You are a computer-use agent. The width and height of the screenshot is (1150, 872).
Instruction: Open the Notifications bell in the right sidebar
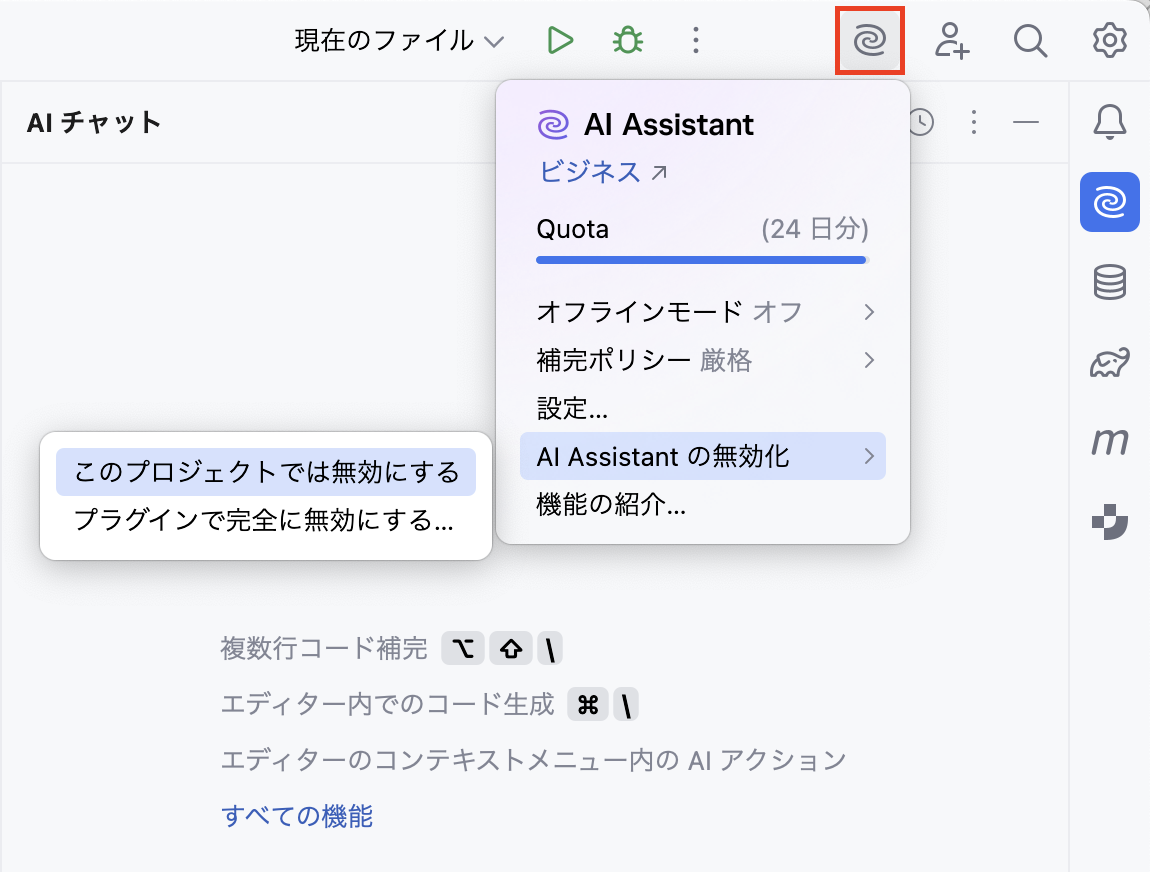click(1110, 122)
